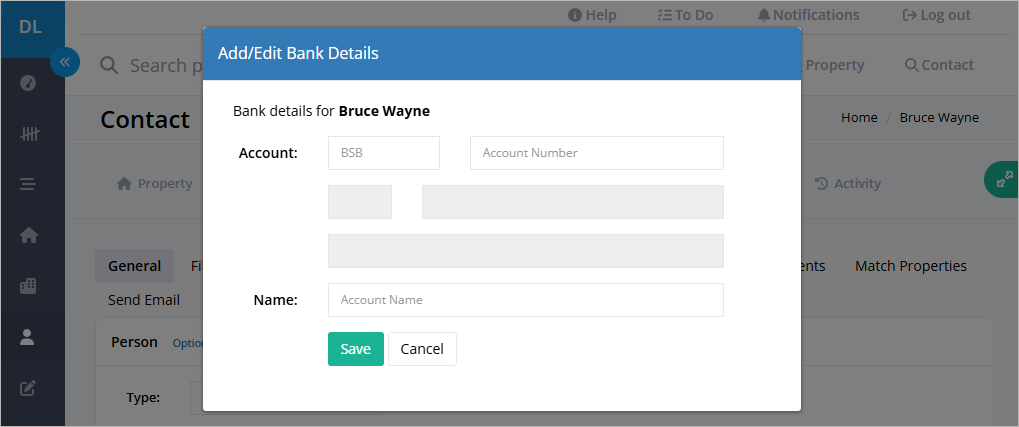Screen dimensions: 1019x427
Task: Open Help in the top bar
Action: click(592, 15)
